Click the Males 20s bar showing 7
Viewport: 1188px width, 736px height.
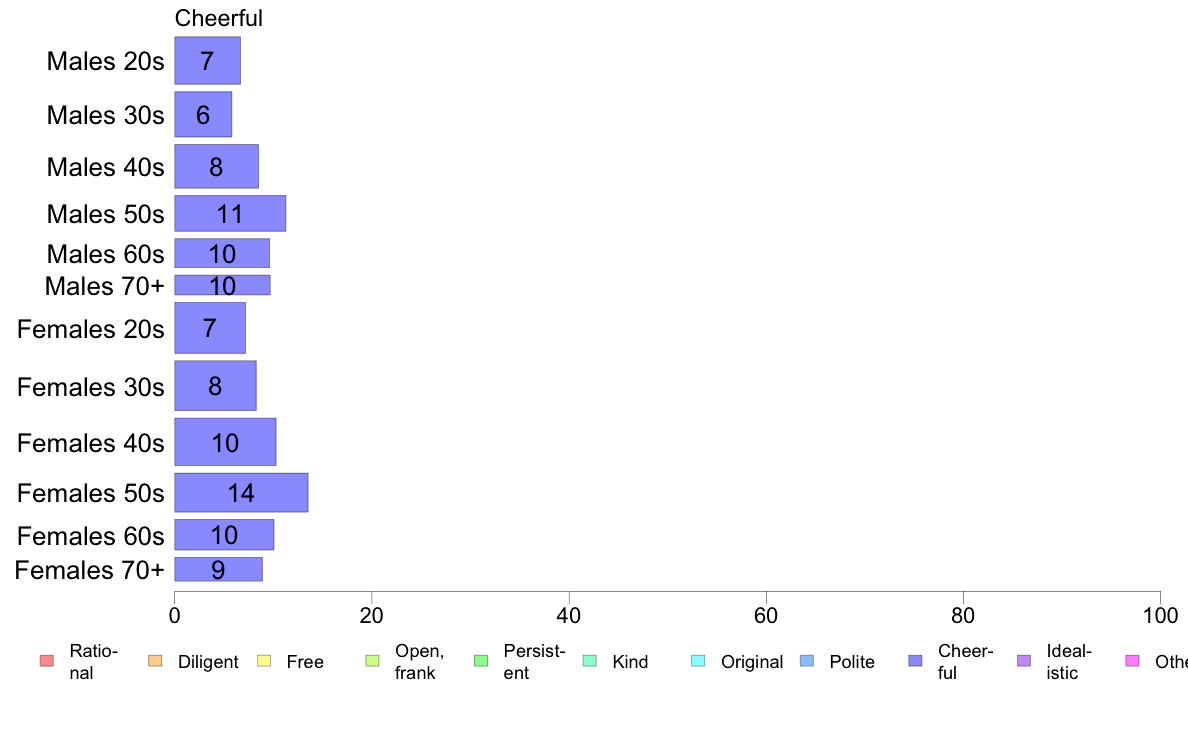[208, 61]
